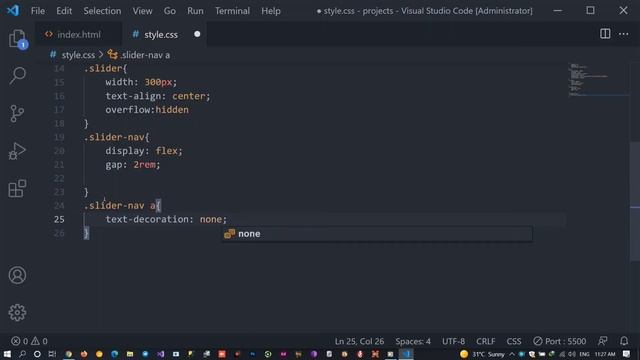The height and width of the screenshot is (360, 640).
Task: Click the 'gap: 2rem;' code line
Action: point(133,164)
